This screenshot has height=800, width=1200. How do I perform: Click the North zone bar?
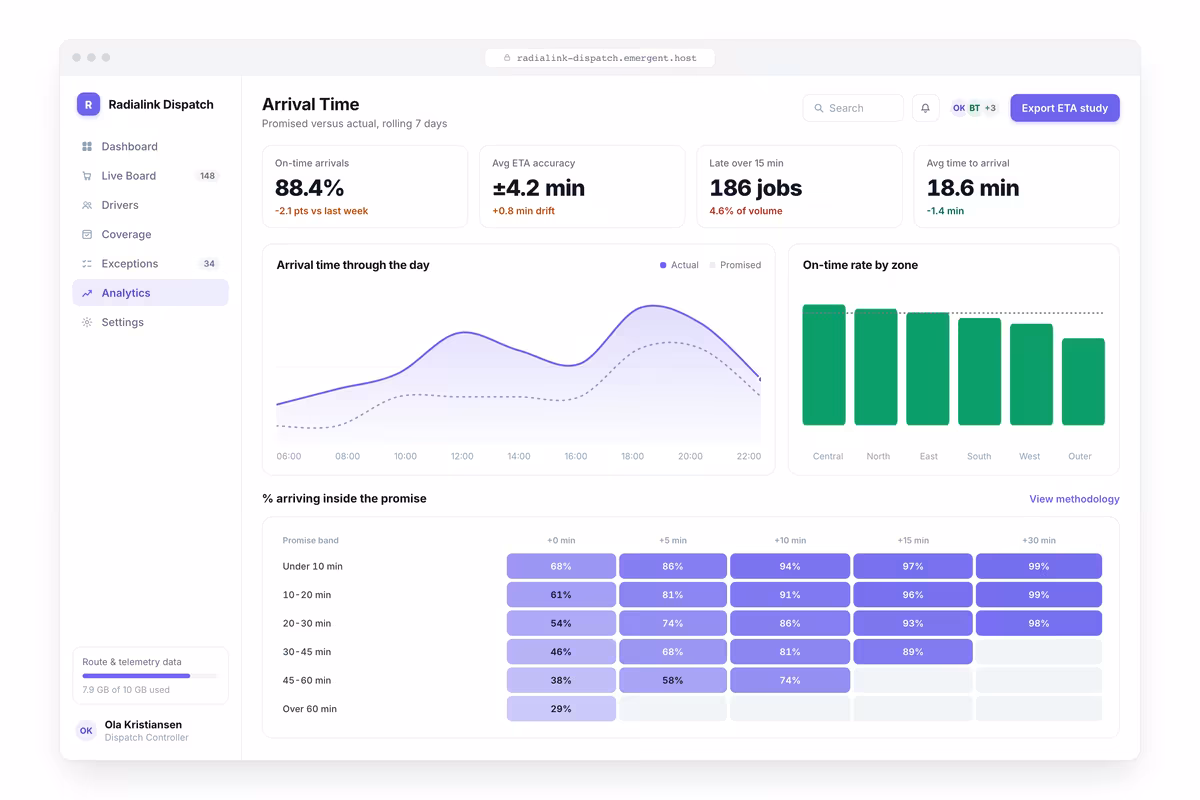(876, 367)
